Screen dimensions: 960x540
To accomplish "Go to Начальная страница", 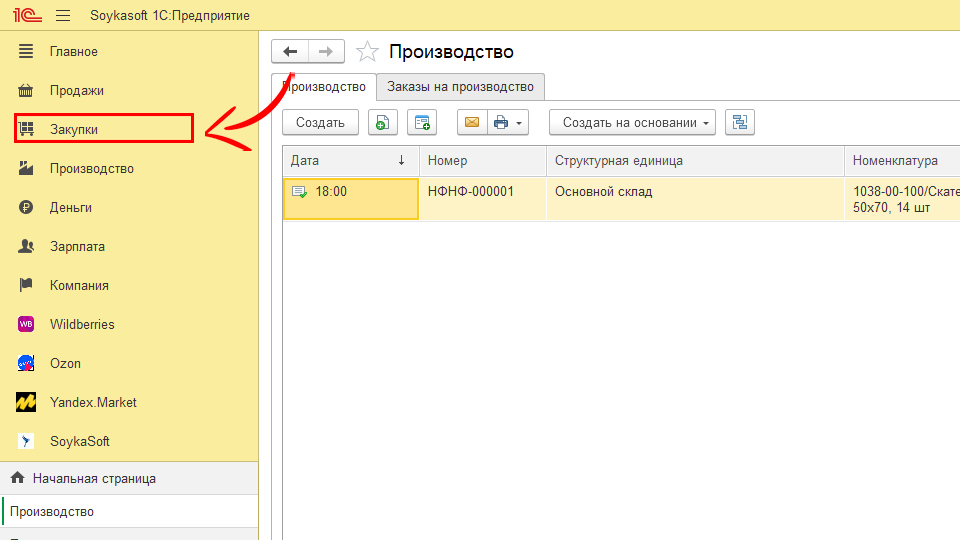I will [93, 479].
